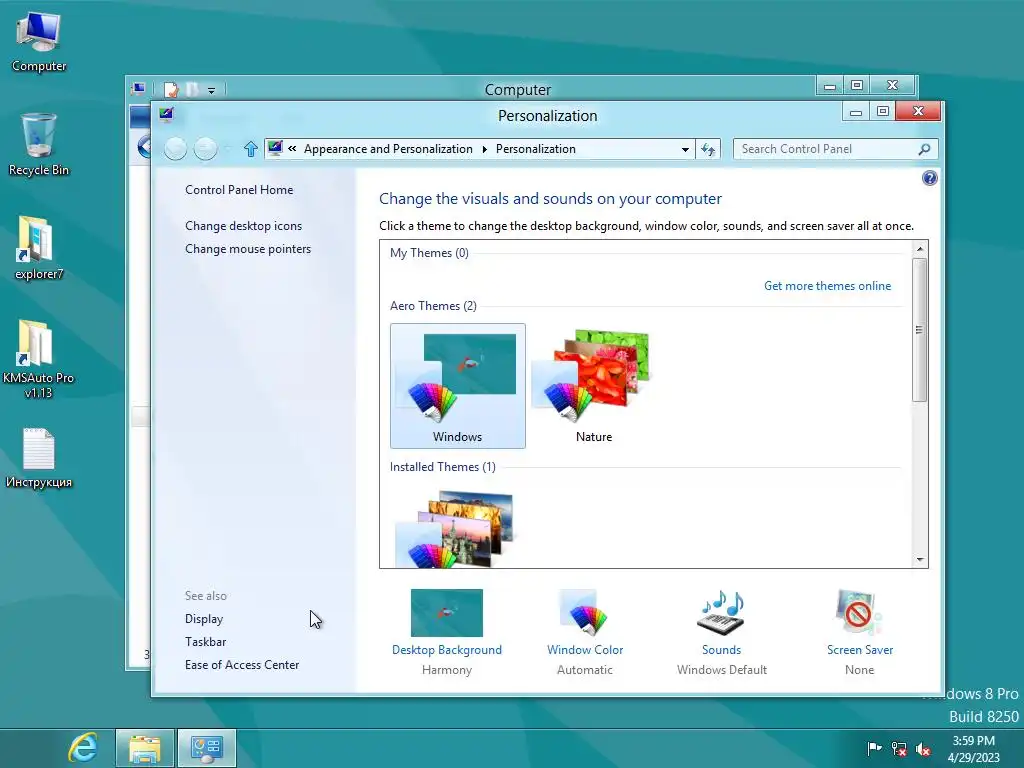1024x768 pixels.
Task: Click the Help question mark icon
Action: pyautogui.click(x=929, y=178)
